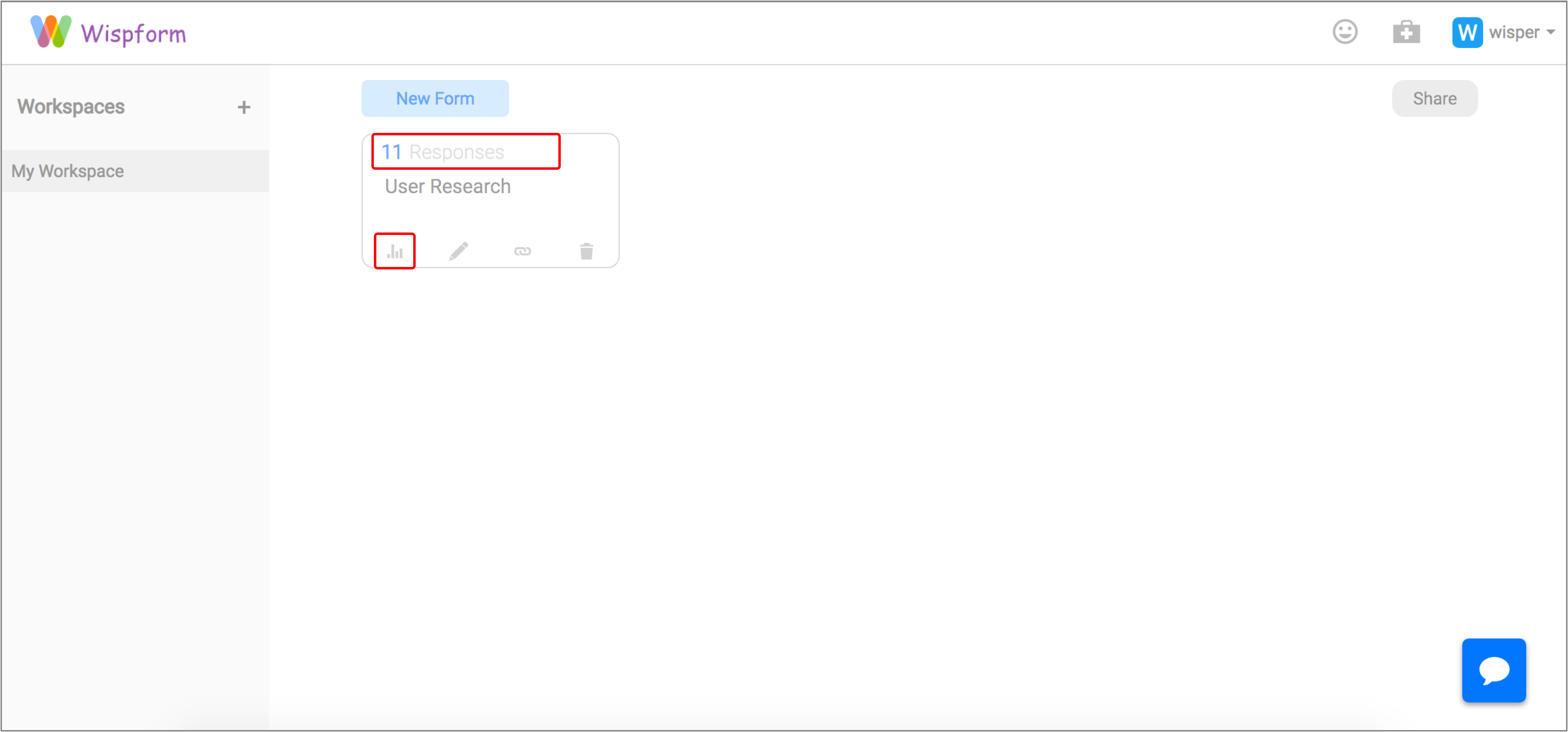Add a new workspace with plus icon

pyautogui.click(x=244, y=107)
